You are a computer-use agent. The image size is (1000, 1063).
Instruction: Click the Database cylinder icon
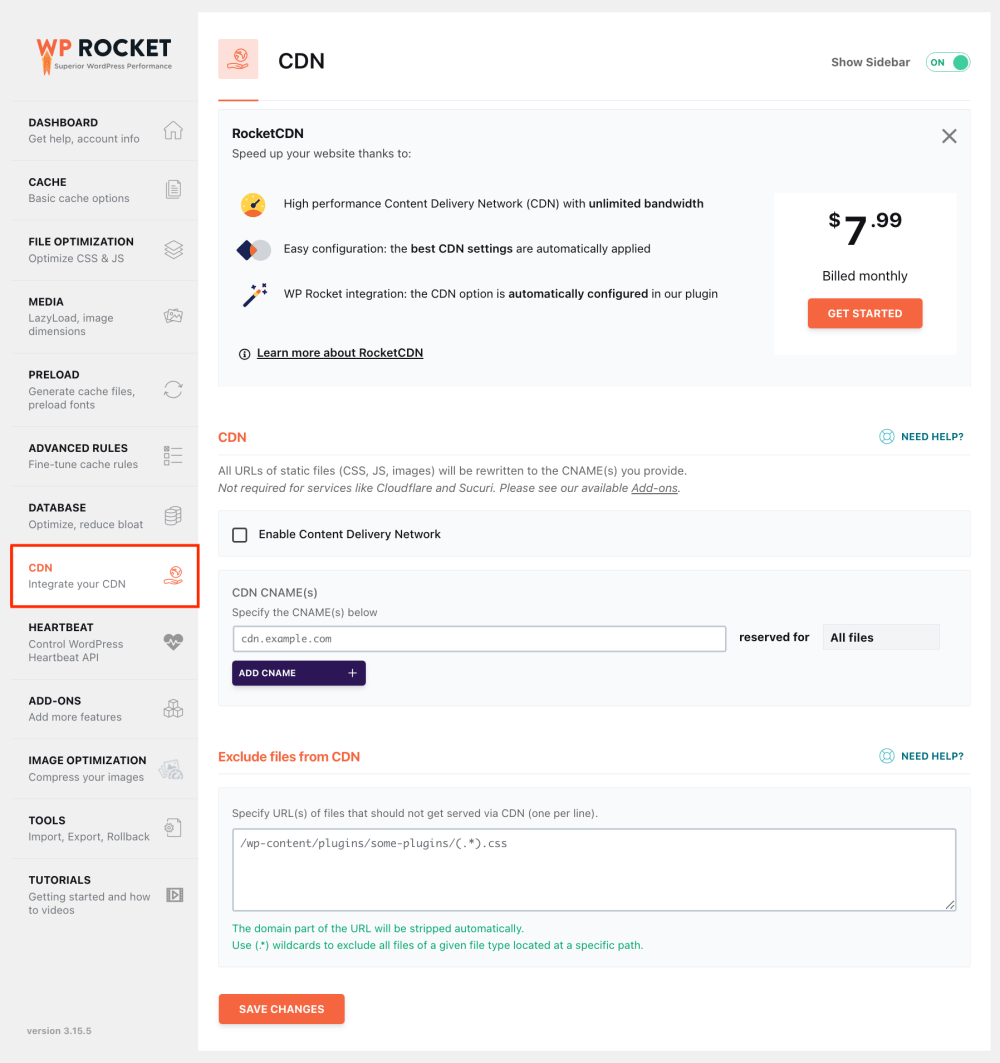point(173,515)
